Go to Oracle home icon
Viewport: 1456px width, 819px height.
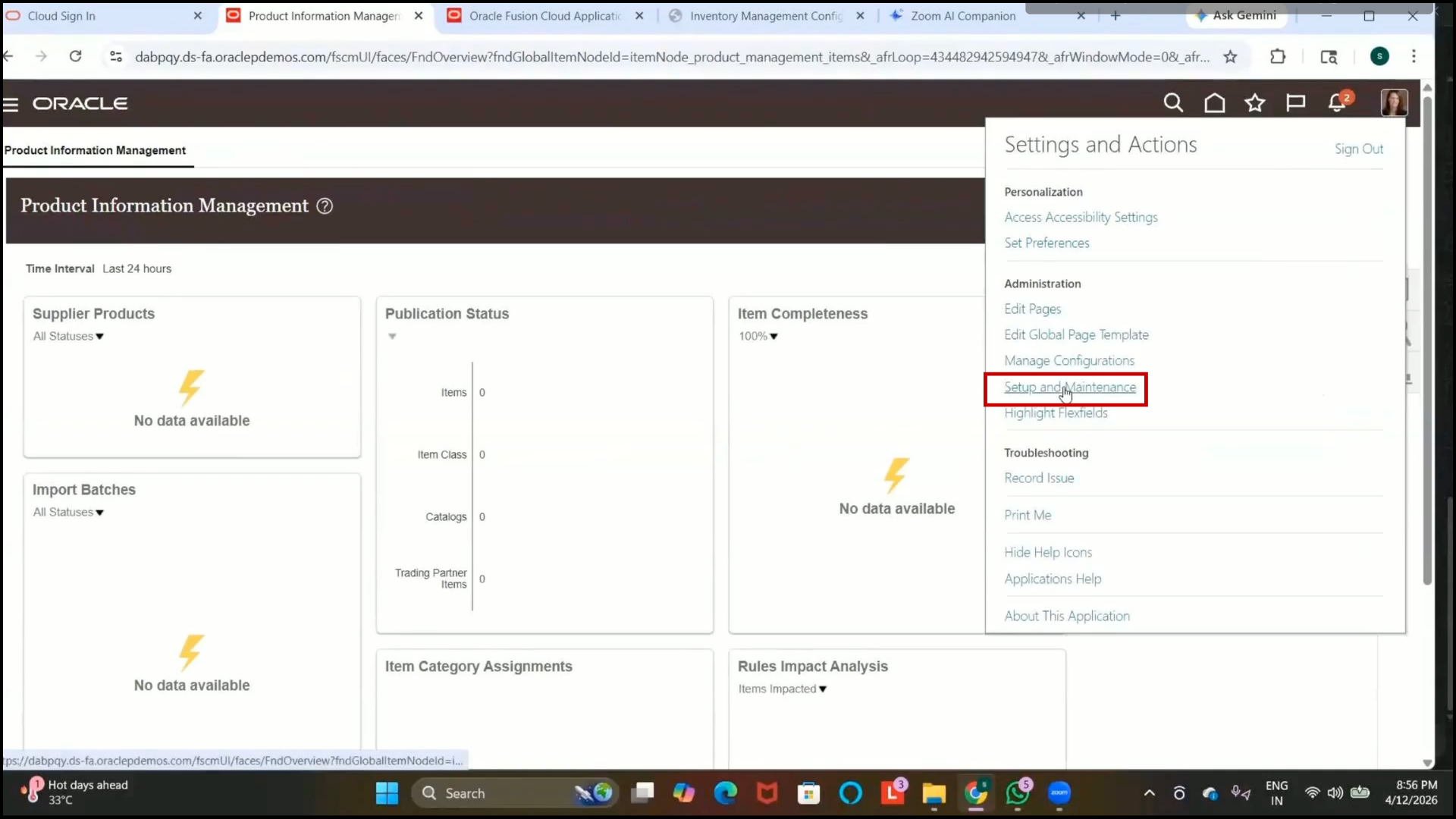point(1215,102)
